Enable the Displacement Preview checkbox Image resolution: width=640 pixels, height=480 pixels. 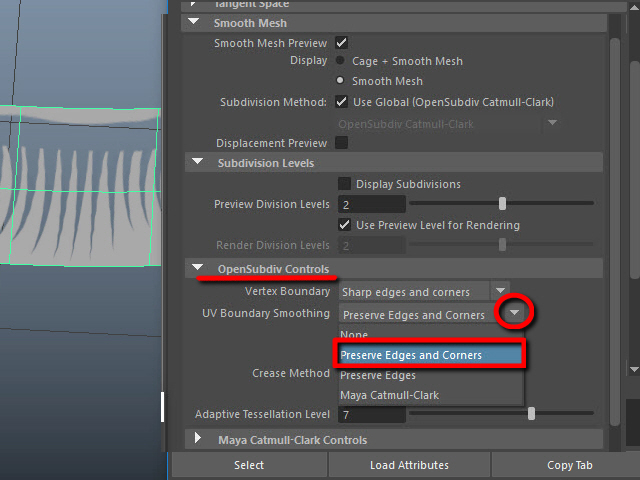342,143
